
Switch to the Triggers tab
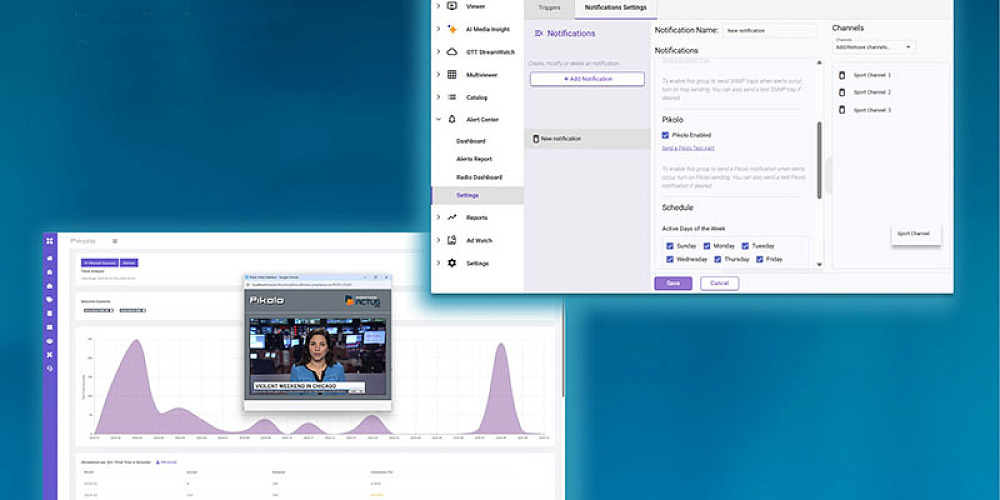tap(549, 8)
